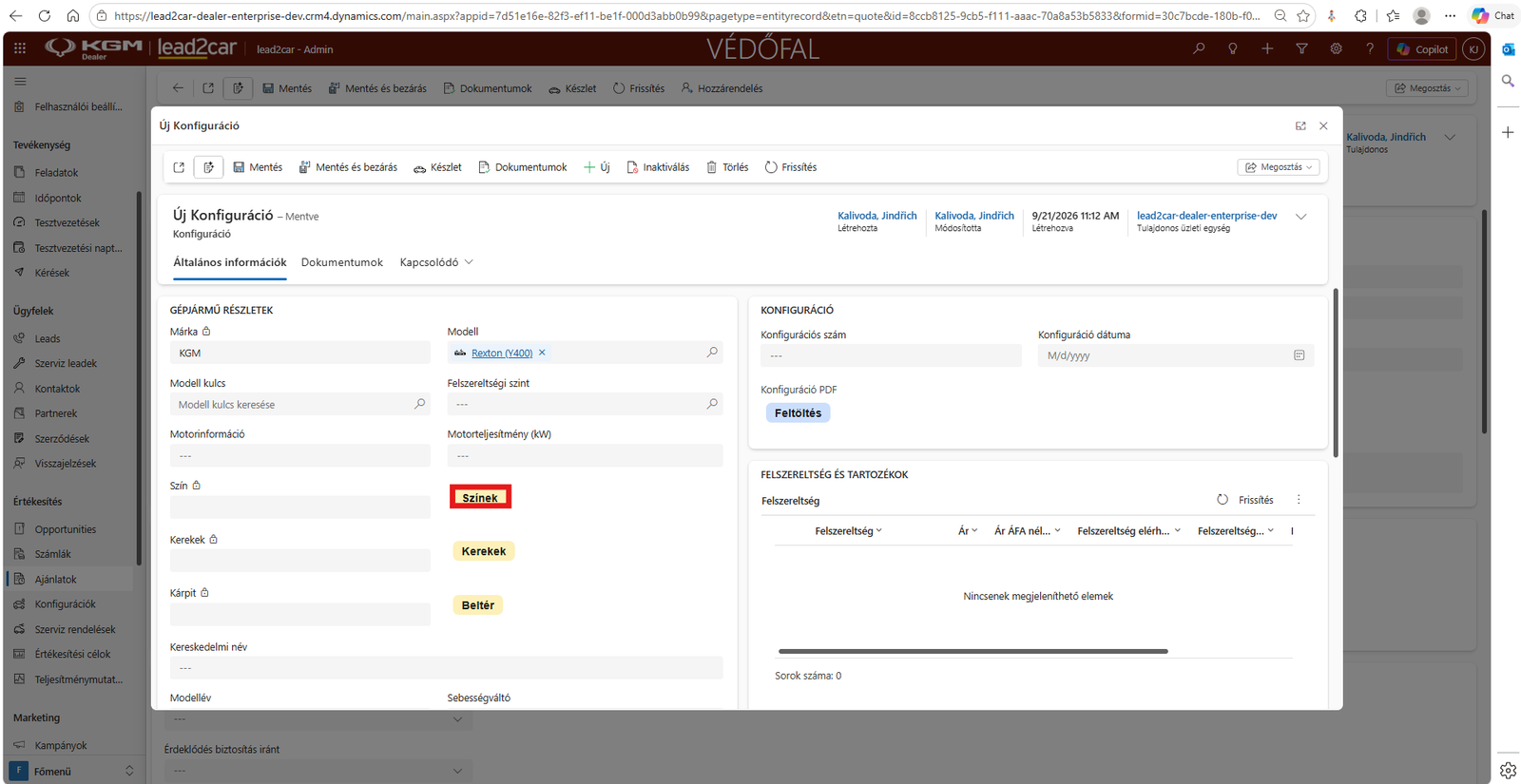Expand the record header details chevron
Screen dimensions: 1521x784
coord(1301,217)
